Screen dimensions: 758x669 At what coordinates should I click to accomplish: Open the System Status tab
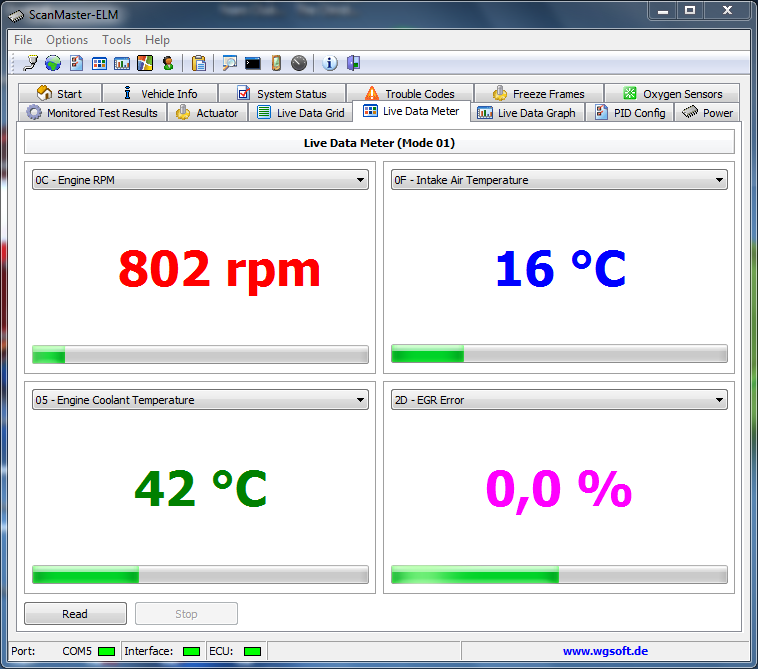click(x=282, y=93)
